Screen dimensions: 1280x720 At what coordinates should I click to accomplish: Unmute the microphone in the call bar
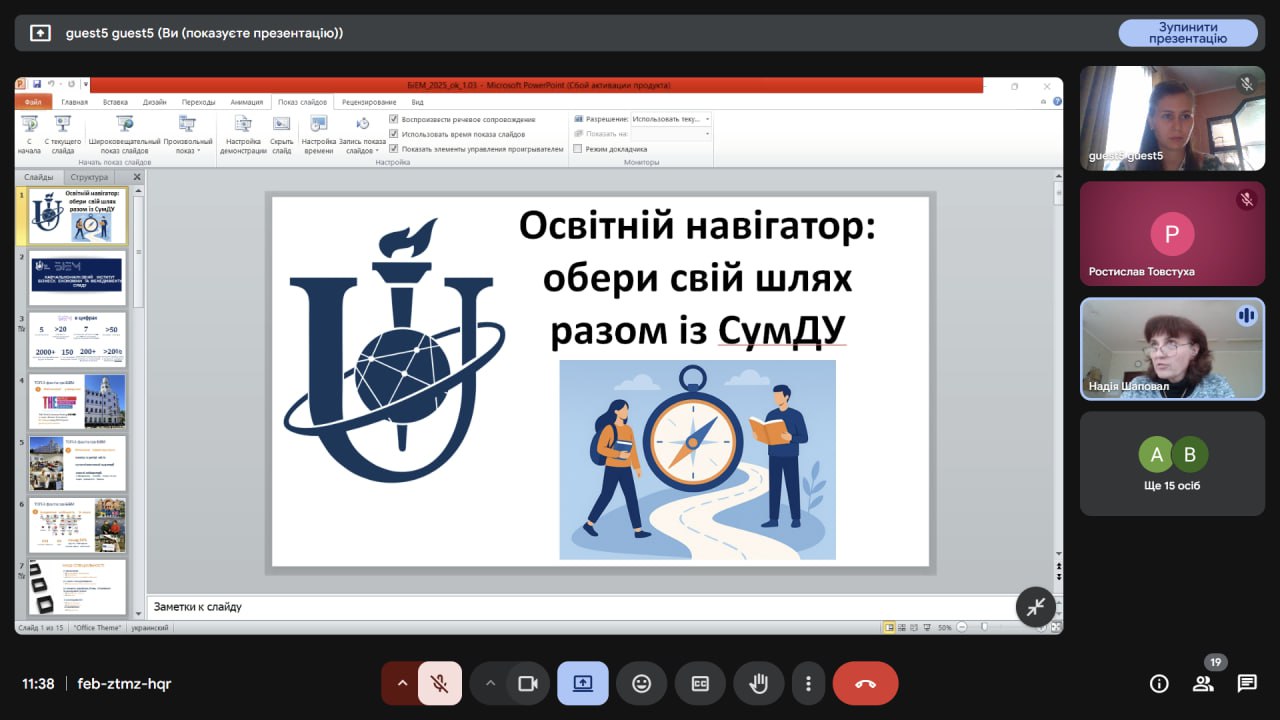[x=439, y=684]
